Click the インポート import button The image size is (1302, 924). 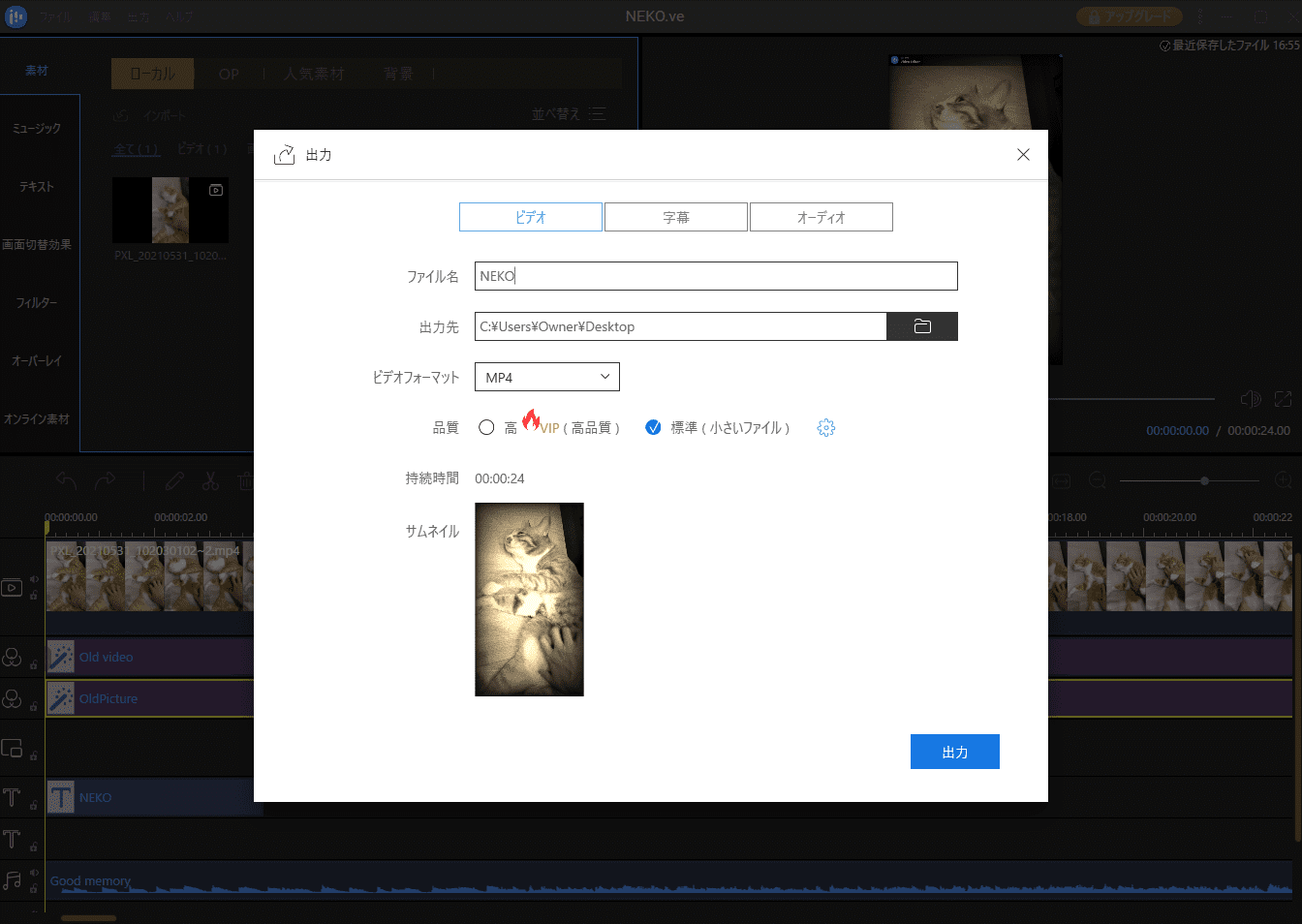[x=164, y=115]
